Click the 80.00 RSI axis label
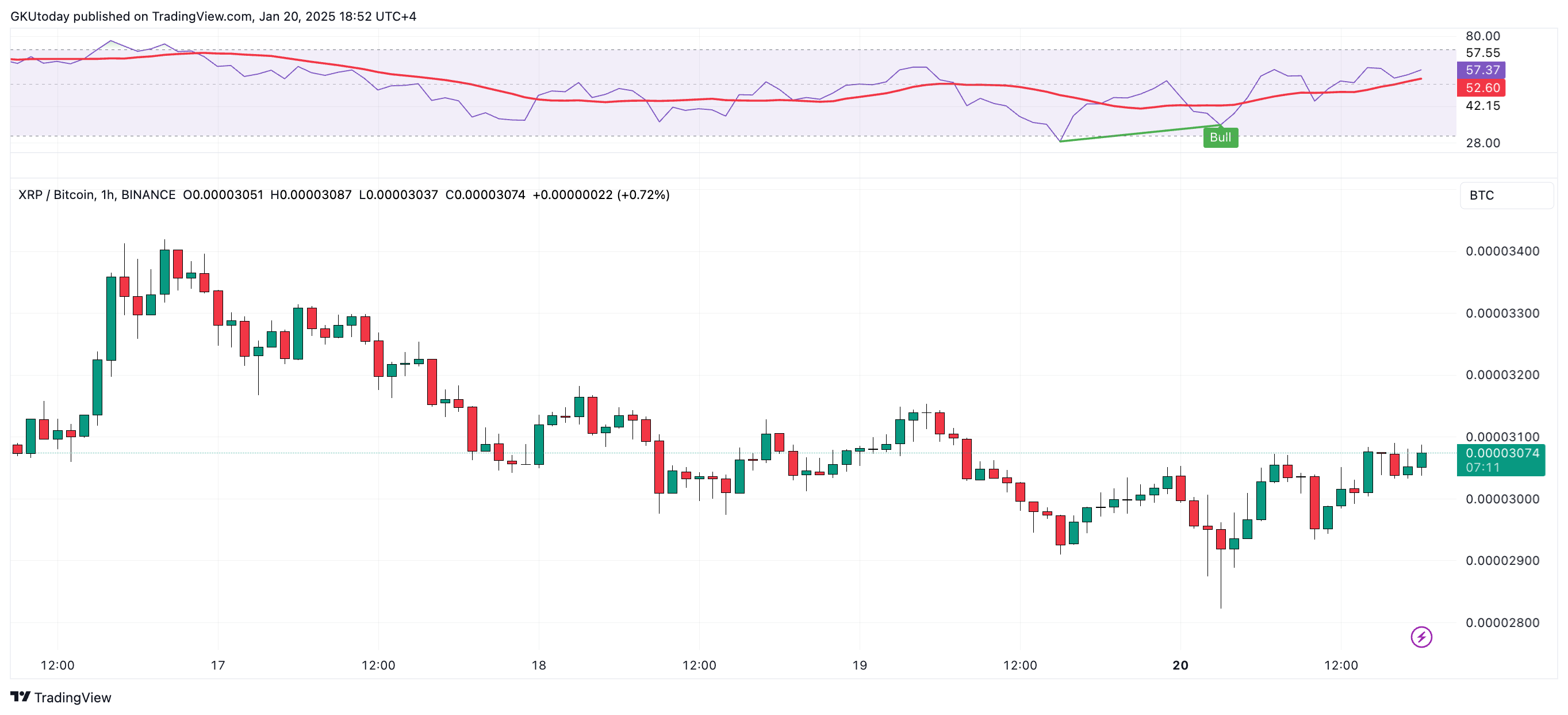This screenshot has width=1568, height=715. (1482, 36)
